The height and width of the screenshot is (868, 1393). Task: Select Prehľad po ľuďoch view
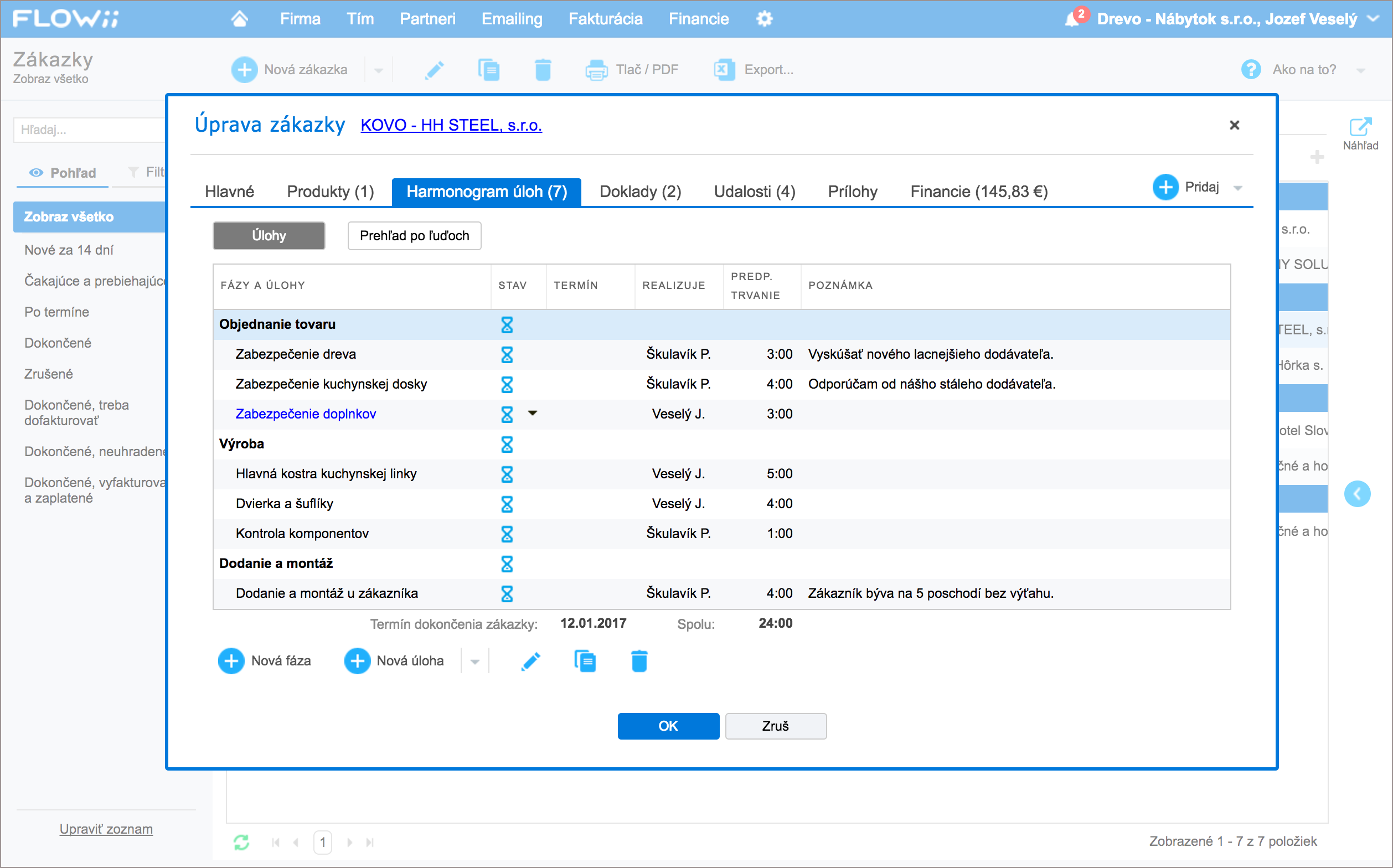pos(415,236)
